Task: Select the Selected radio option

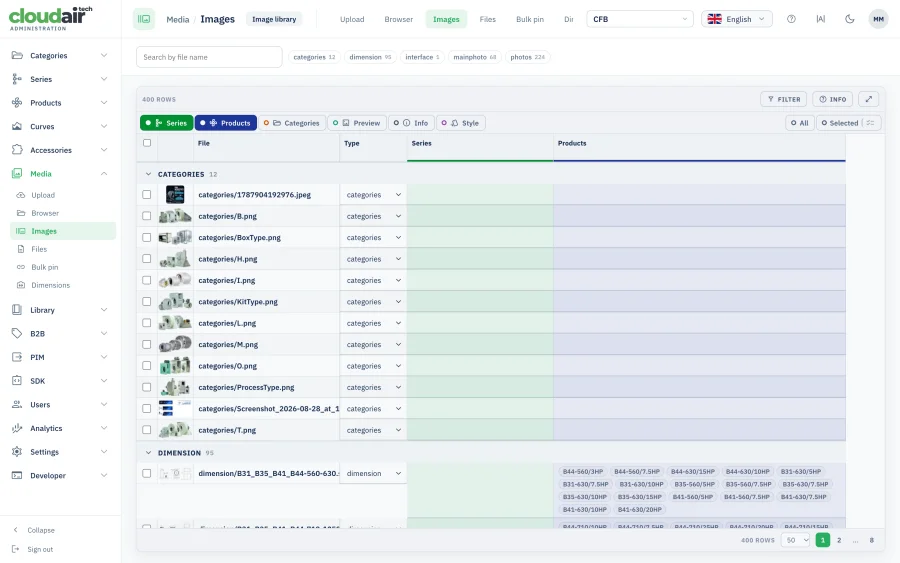Action: (x=839, y=123)
